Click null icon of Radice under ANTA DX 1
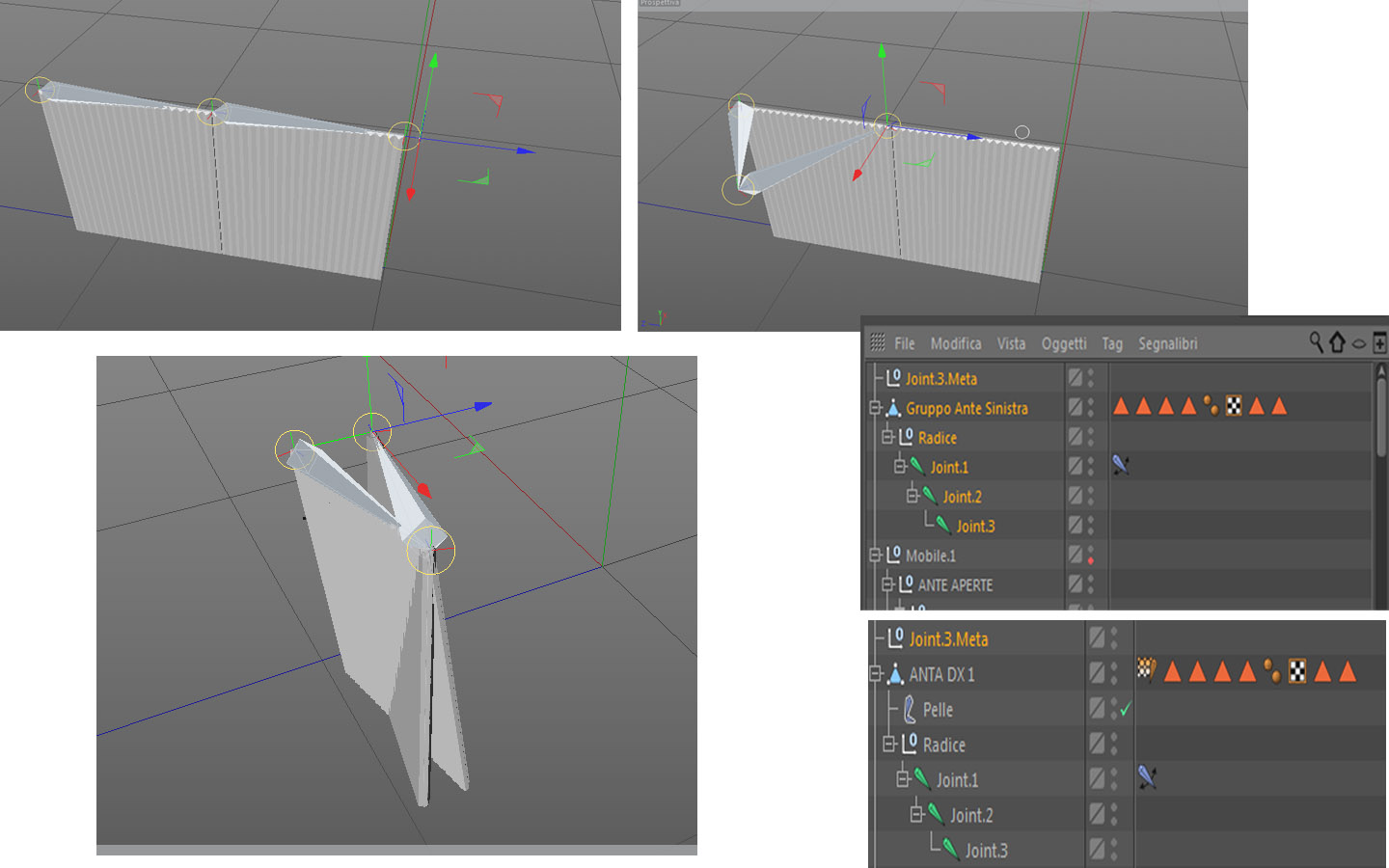This screenshot has height=868, width=1389. click(910, 744)
